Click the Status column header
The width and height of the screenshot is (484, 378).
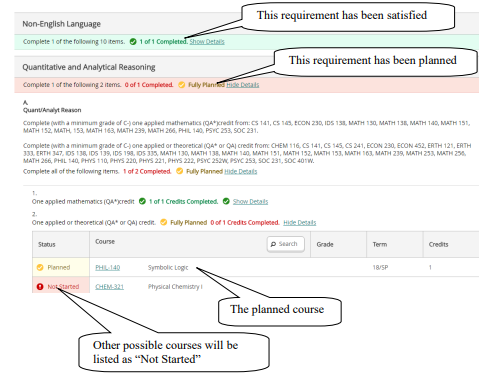[x=47, y=245]
